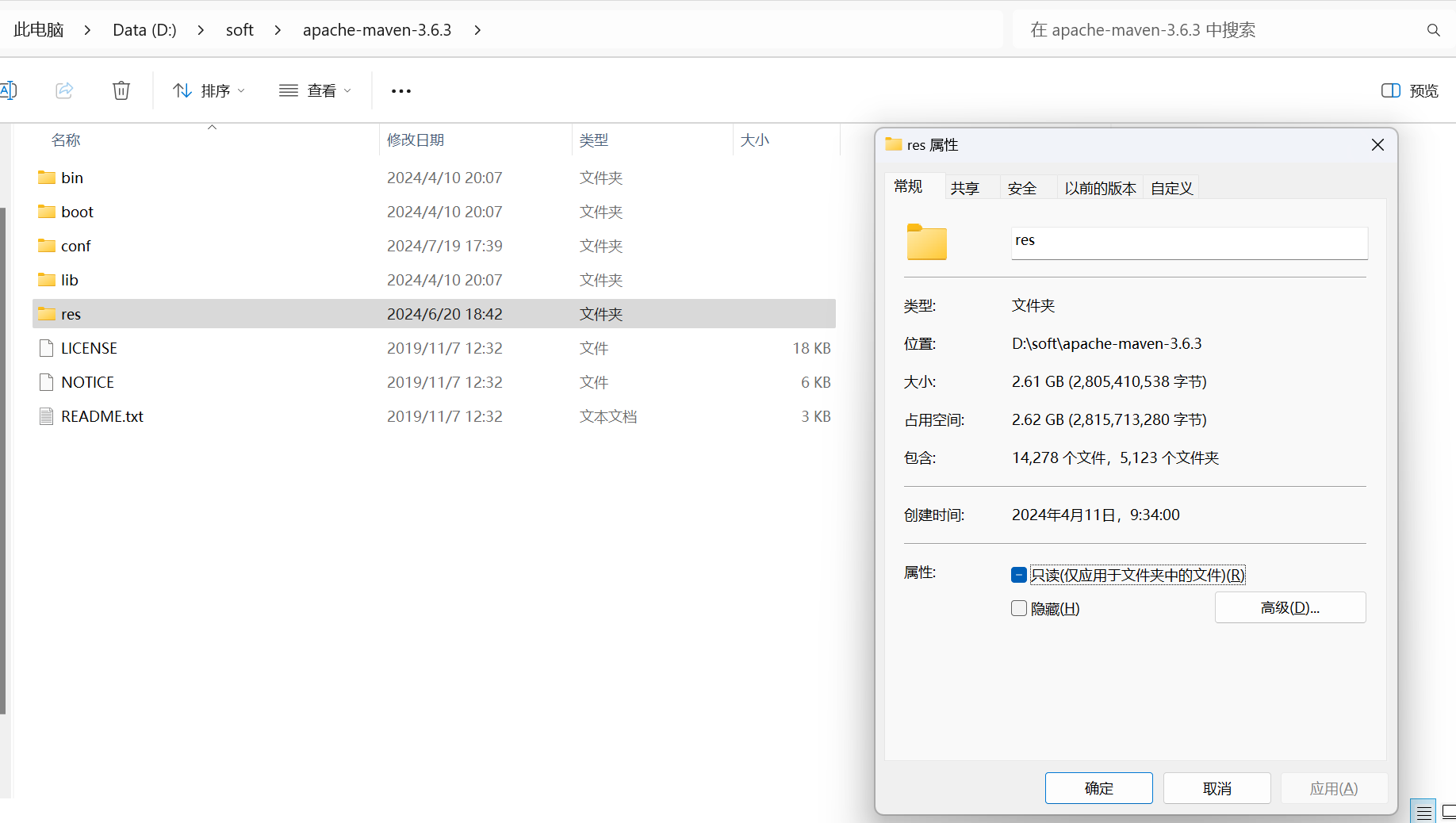Click the soft breadcrumb

coord(239,30)
